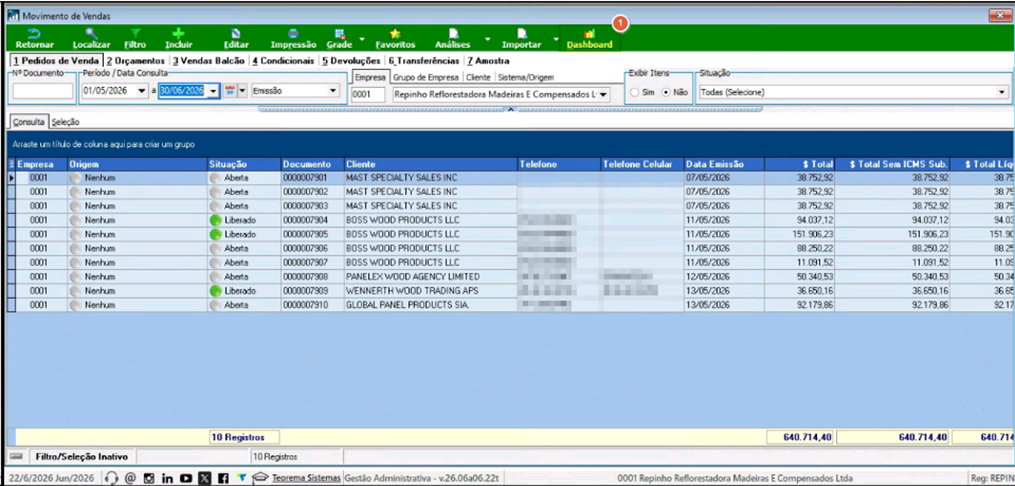Click the Editar toolbar button
Screen dimensions: 1015x486
coord(236,39)
